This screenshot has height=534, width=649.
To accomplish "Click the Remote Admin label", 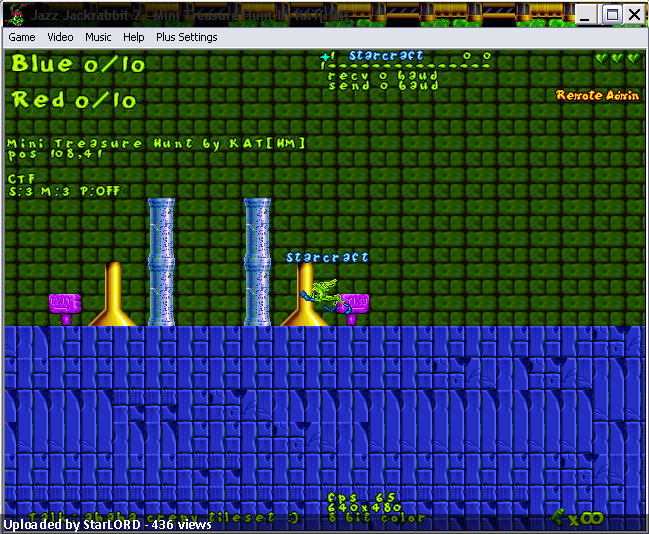I will 597,95.
